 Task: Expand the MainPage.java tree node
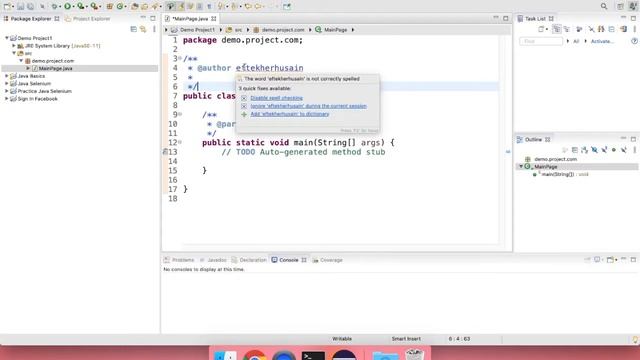click(x=28, y=68)
